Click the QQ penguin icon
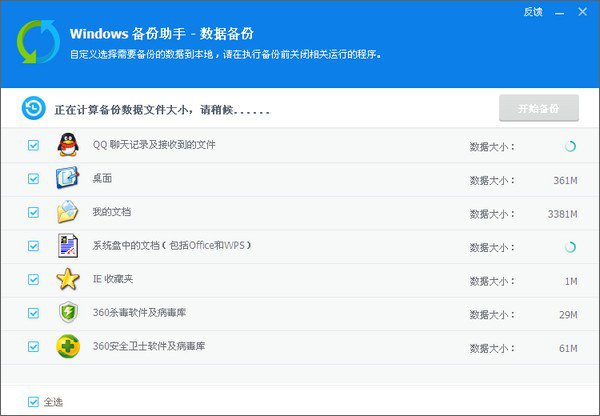 click(68, 145)
